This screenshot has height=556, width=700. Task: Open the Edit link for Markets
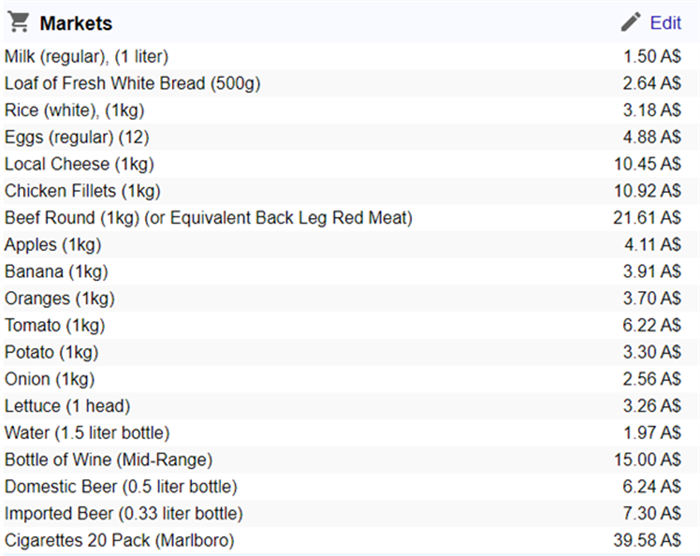click(665, 23)
